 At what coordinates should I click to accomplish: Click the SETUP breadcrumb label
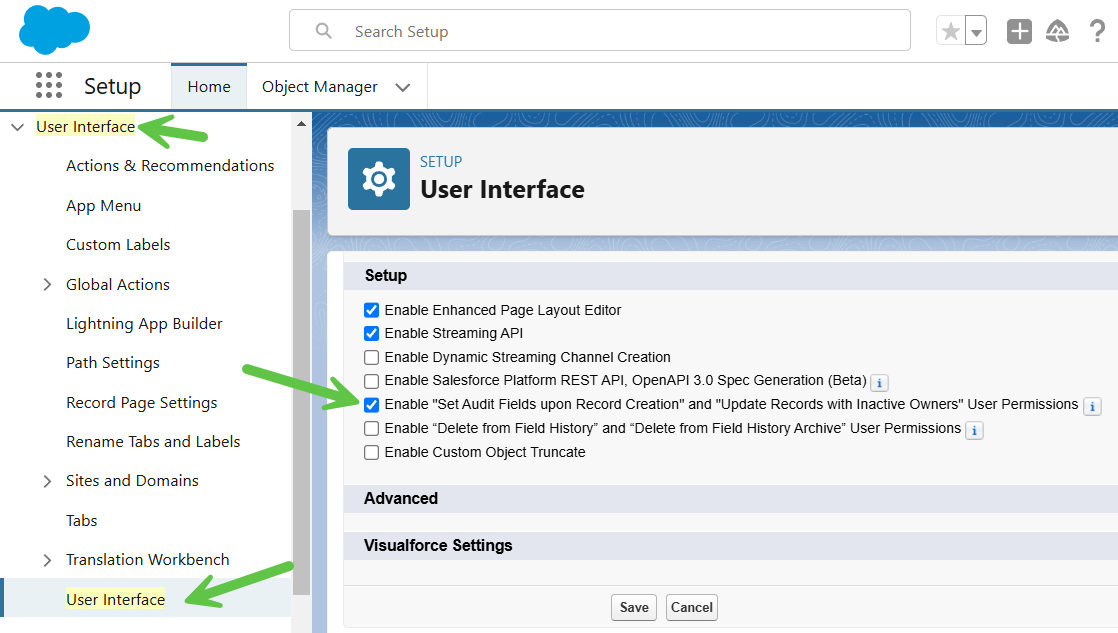click(441, 162)
